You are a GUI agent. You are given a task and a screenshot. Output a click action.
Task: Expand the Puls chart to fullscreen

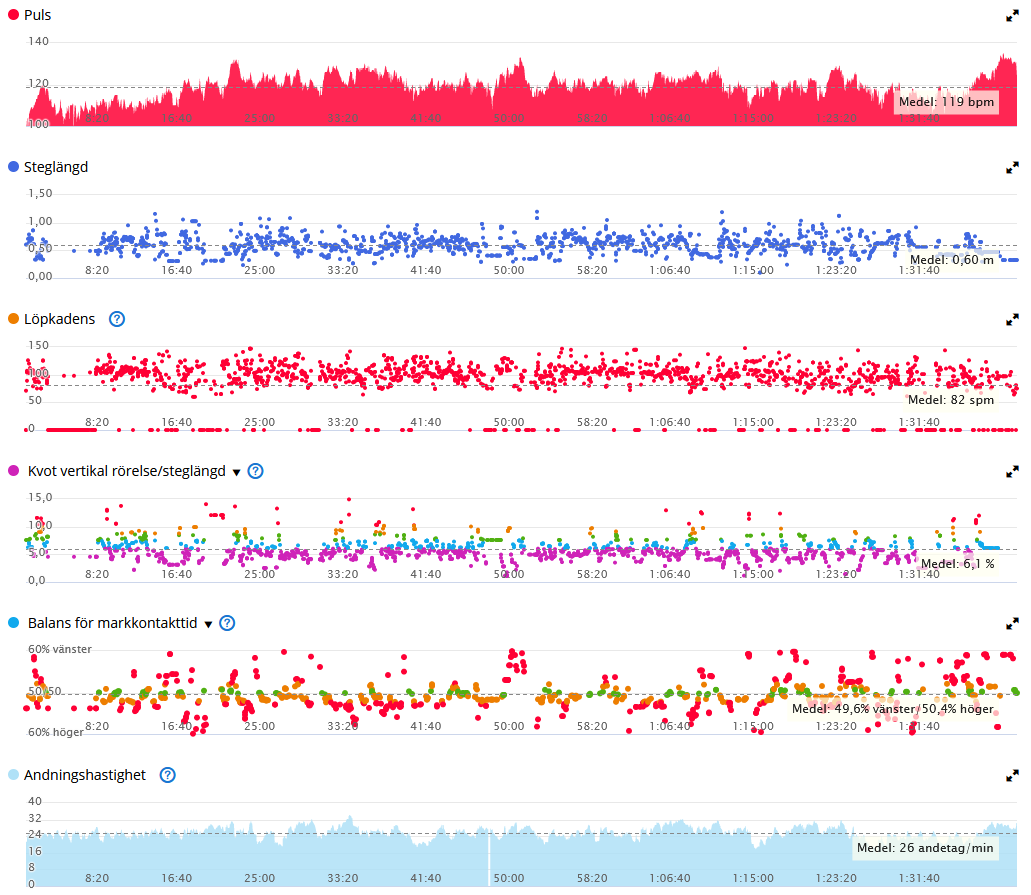(x=1012, y=16)
